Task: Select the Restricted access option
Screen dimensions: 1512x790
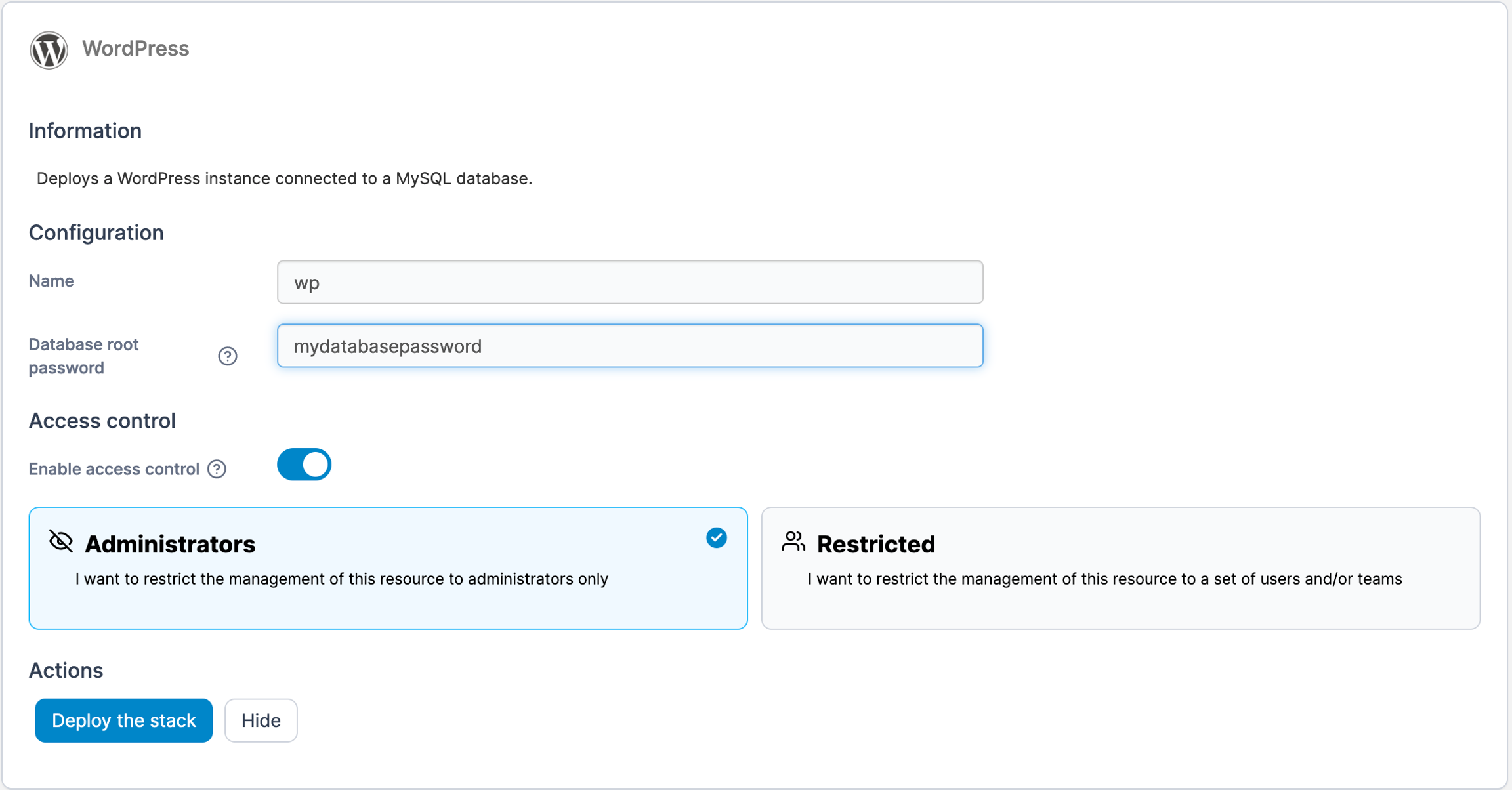Action: 1120,568
